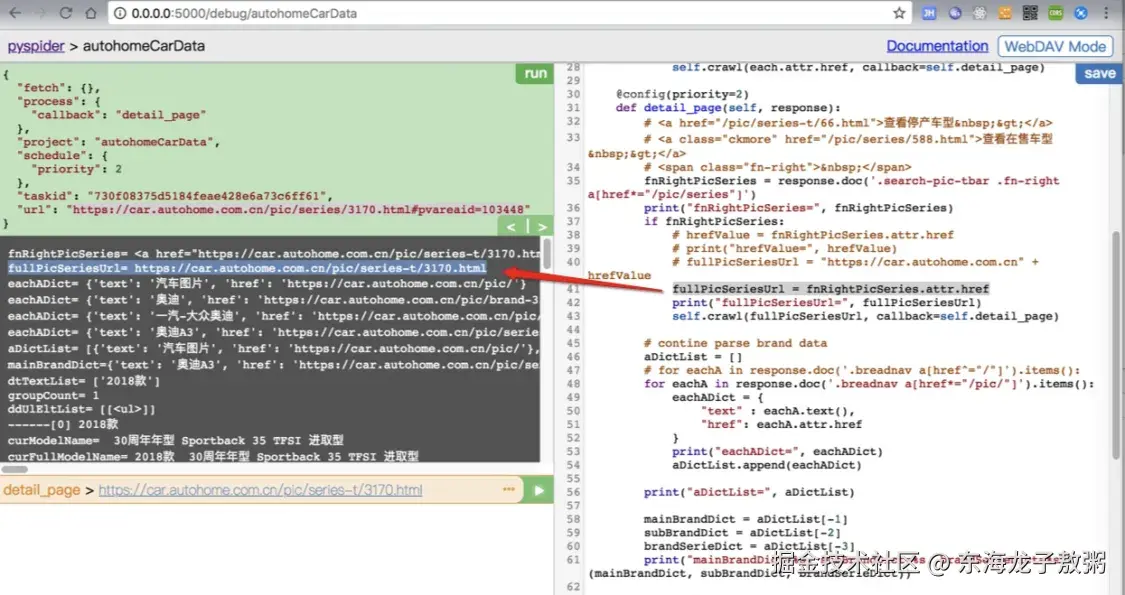Image resolution: width=1125 pixels, height=595 pixels.
Task: Click "callback": "detail_page" in task JSON
Action: coord(118,115)
